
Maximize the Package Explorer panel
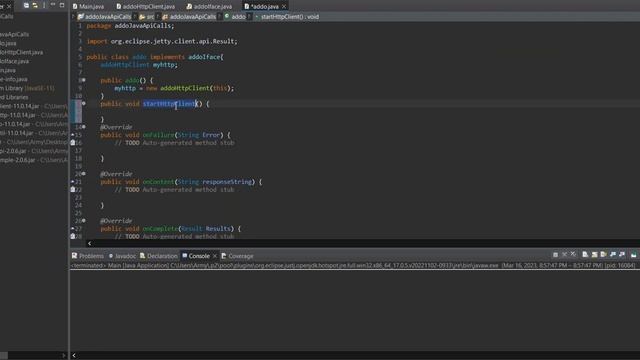coord(62,5)
